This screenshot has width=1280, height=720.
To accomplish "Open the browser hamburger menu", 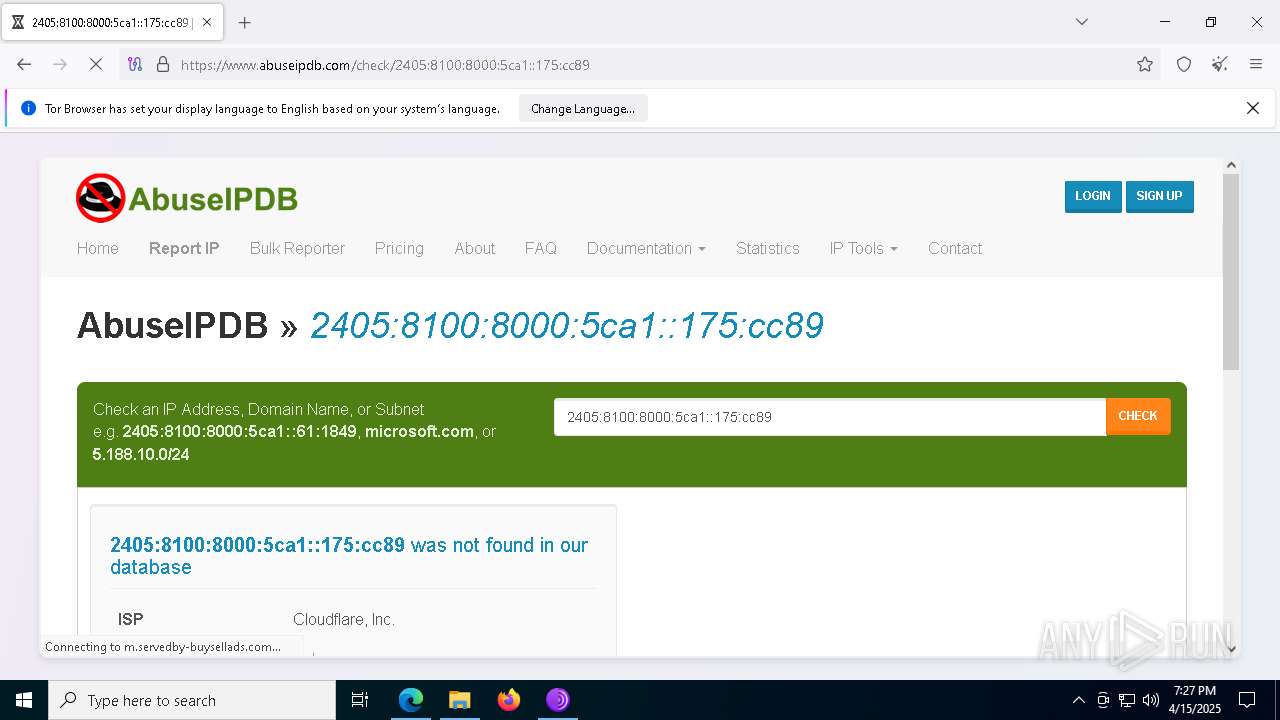I will click(x=1256, y=64).
